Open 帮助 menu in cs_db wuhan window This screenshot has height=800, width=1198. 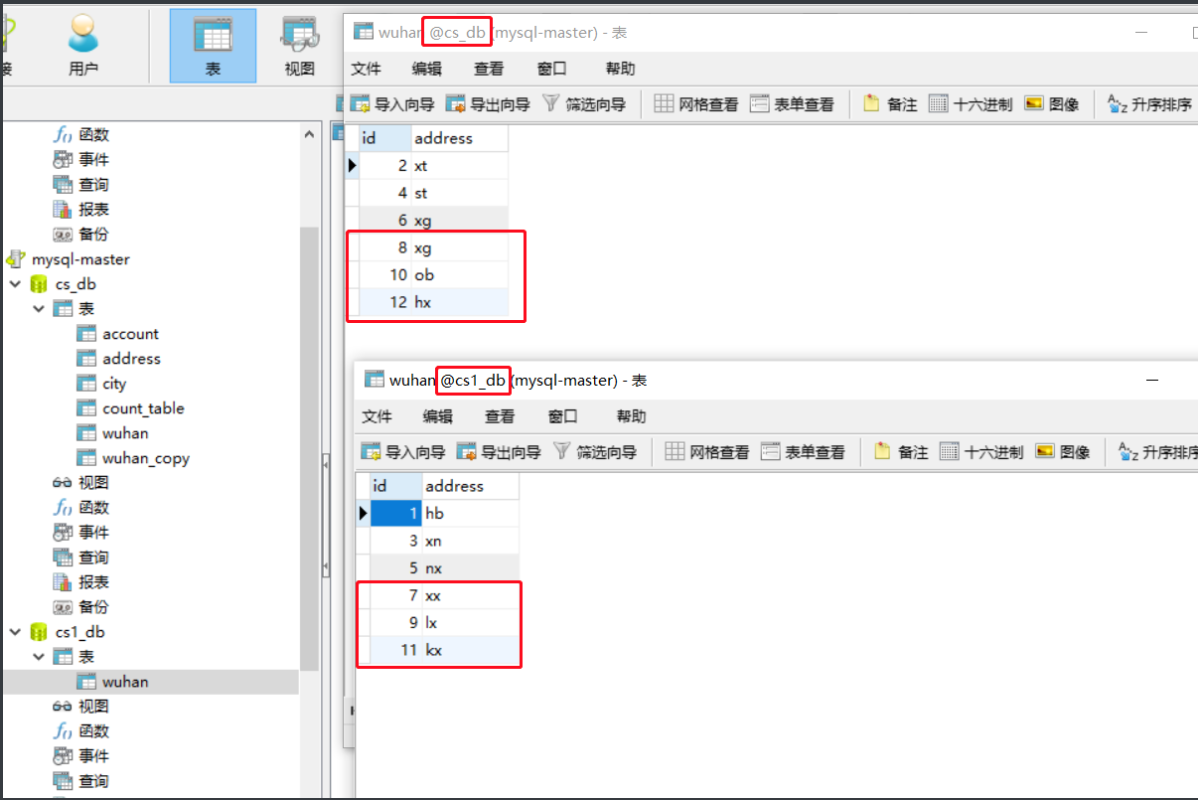tap(620, 69)
